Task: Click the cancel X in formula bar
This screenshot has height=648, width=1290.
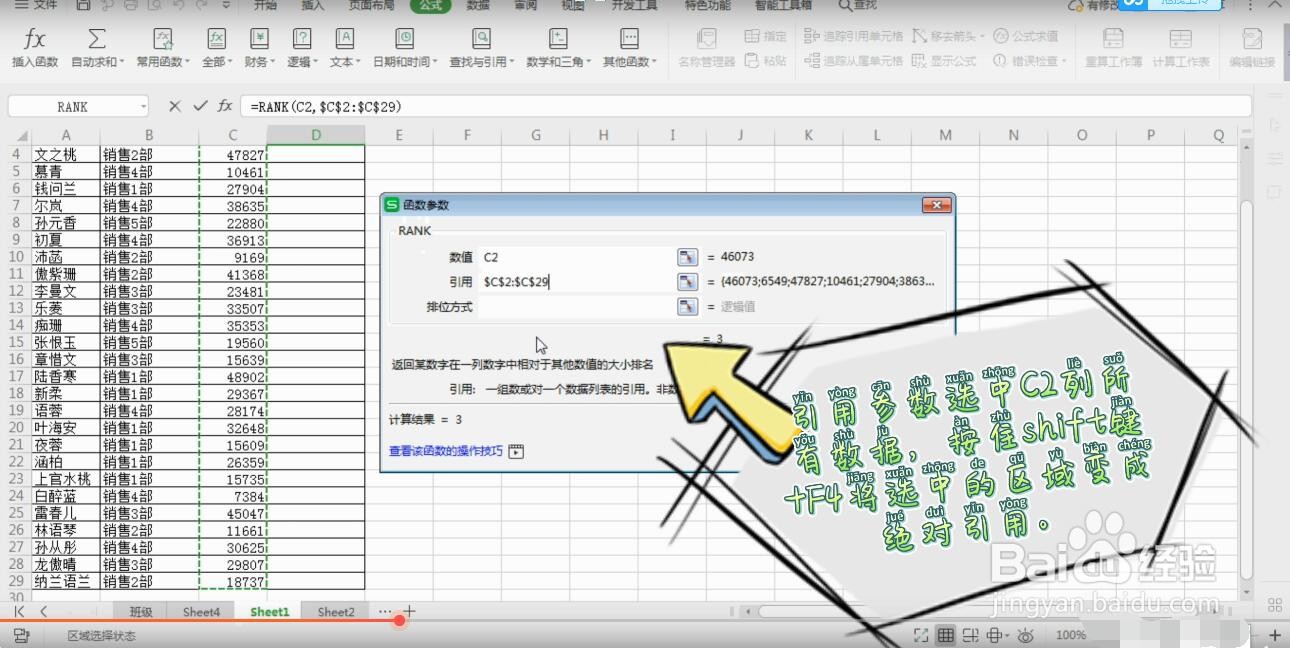Action: (x=175, y=106)
